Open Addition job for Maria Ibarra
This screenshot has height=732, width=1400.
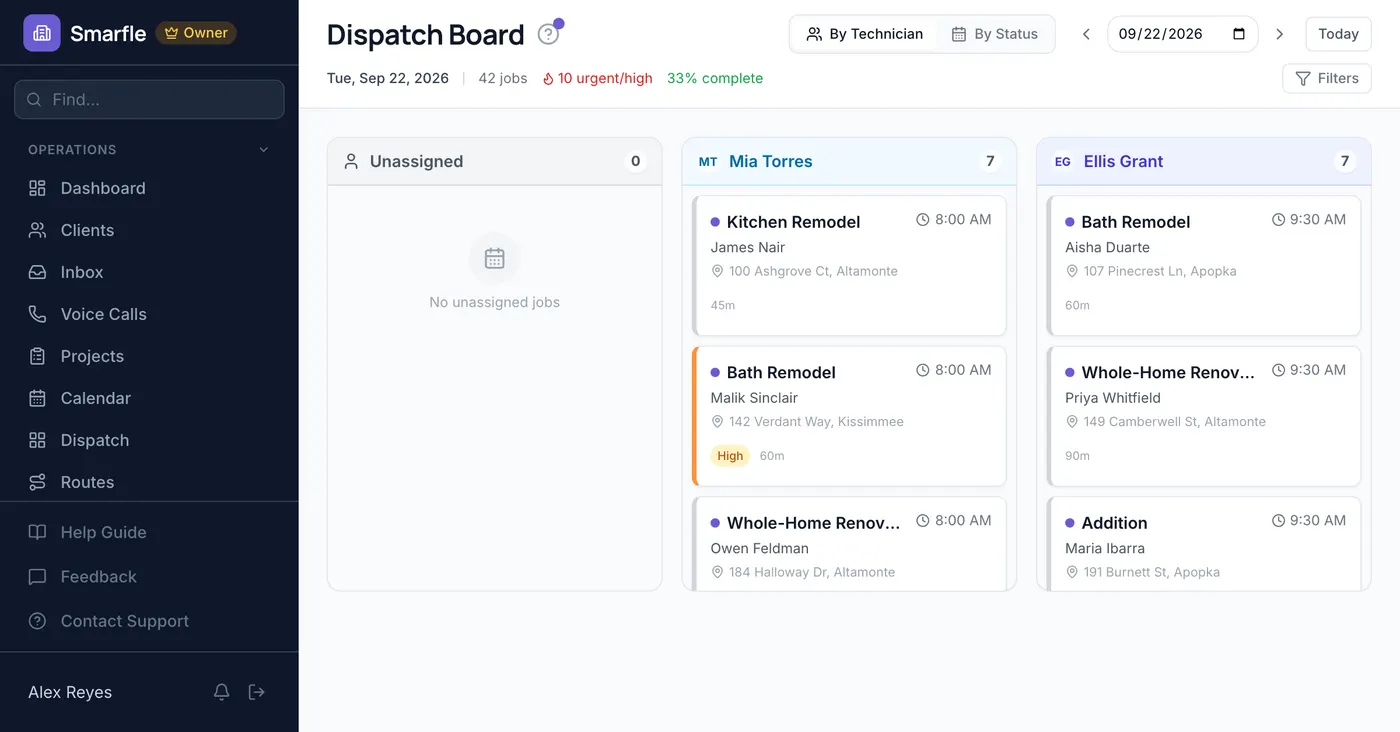point(1204,543)
